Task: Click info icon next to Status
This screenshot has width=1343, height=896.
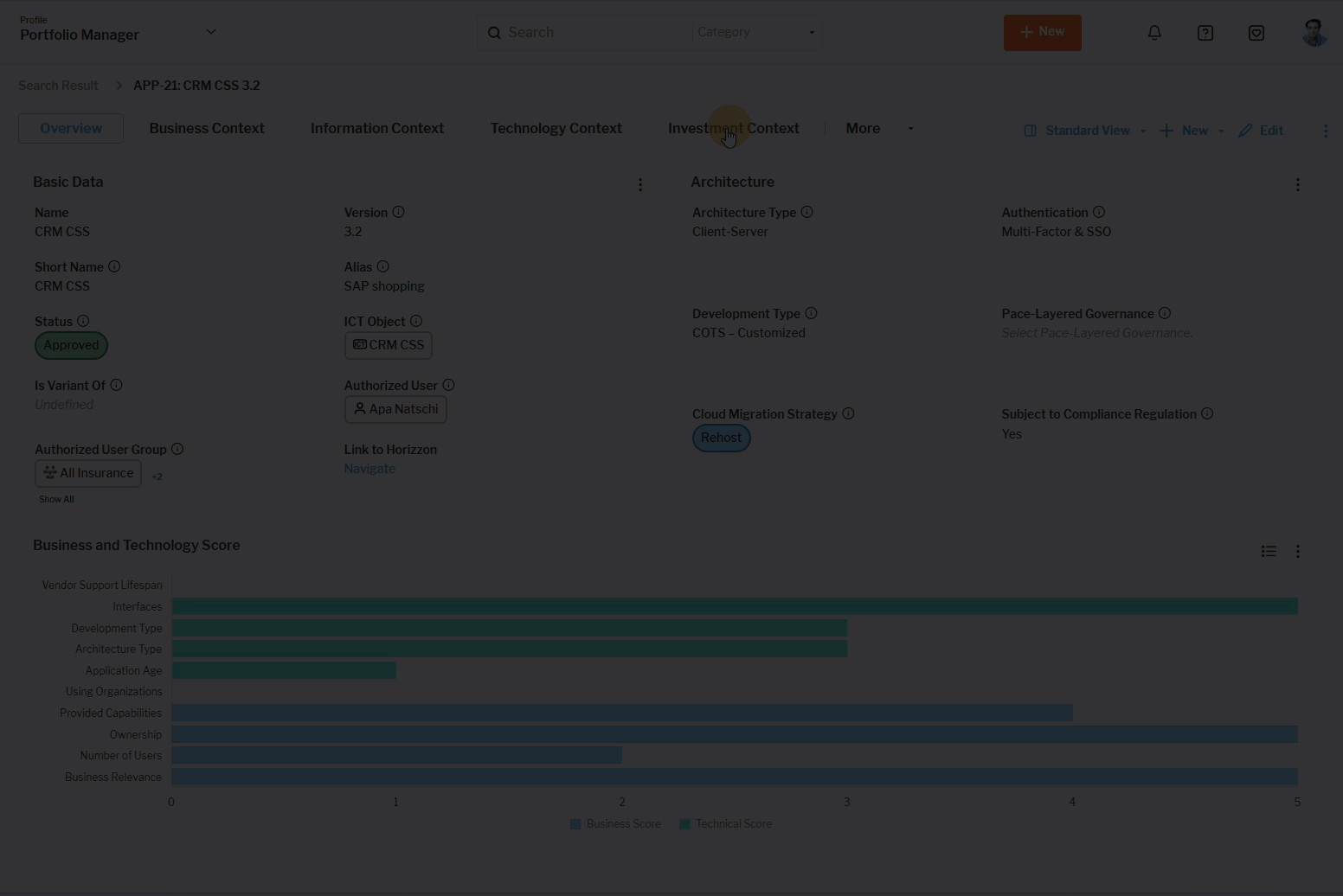Action: 83,321
